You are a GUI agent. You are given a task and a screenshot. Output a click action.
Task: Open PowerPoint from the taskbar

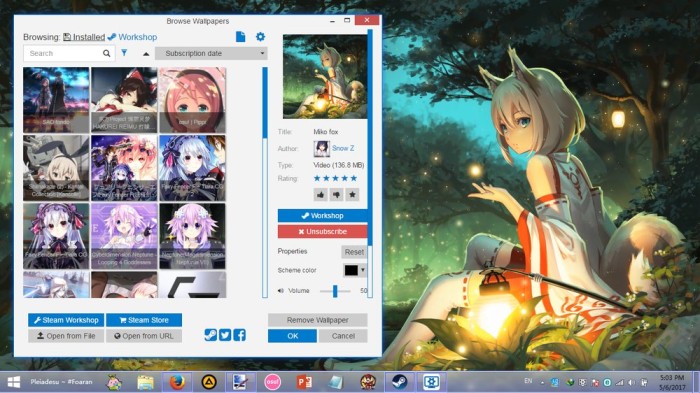click(304, 382)
